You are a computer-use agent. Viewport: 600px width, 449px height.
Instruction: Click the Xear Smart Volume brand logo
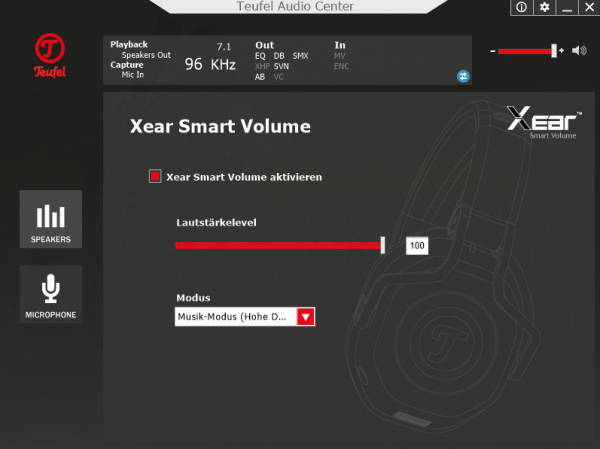[x=544, y=122]
